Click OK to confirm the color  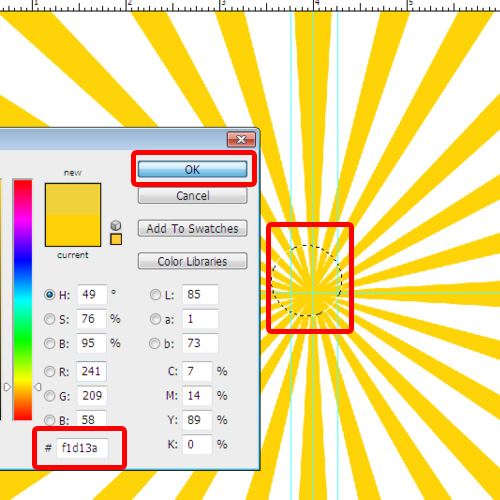(x=193, y=169)
